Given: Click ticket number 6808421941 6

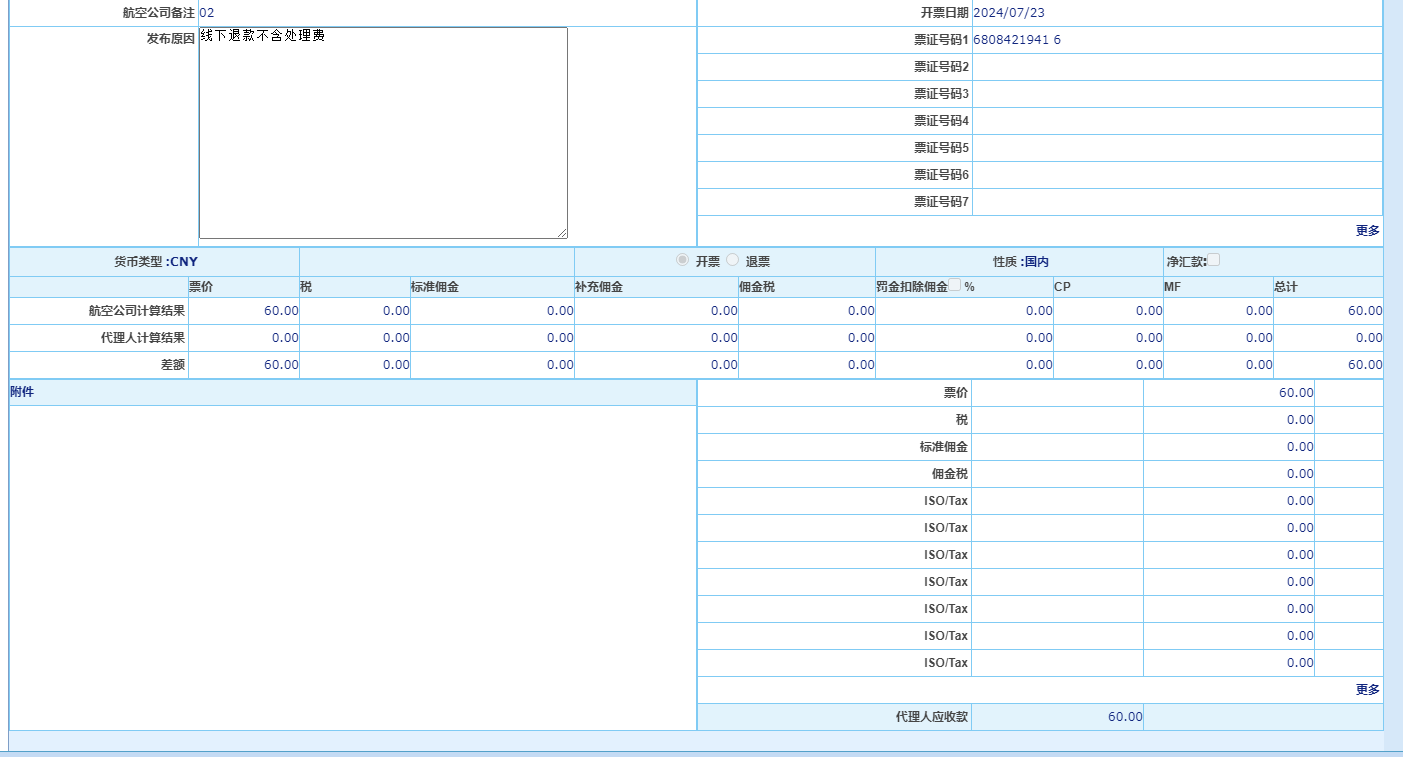Looking at the screenshot, I should 1016,40.
